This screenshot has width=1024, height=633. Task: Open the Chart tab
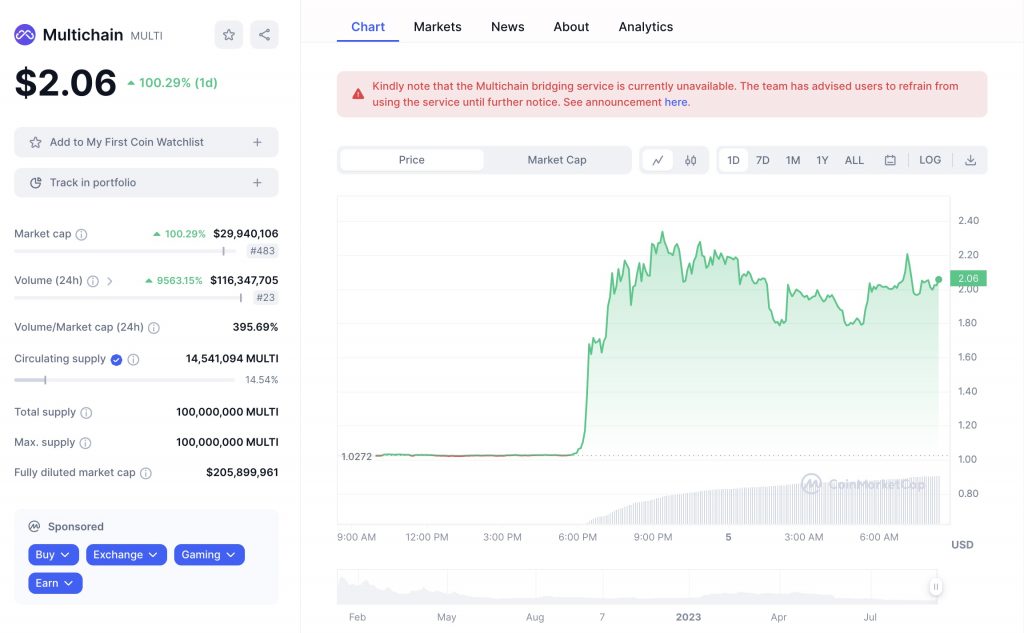click(x=368, y=27)
